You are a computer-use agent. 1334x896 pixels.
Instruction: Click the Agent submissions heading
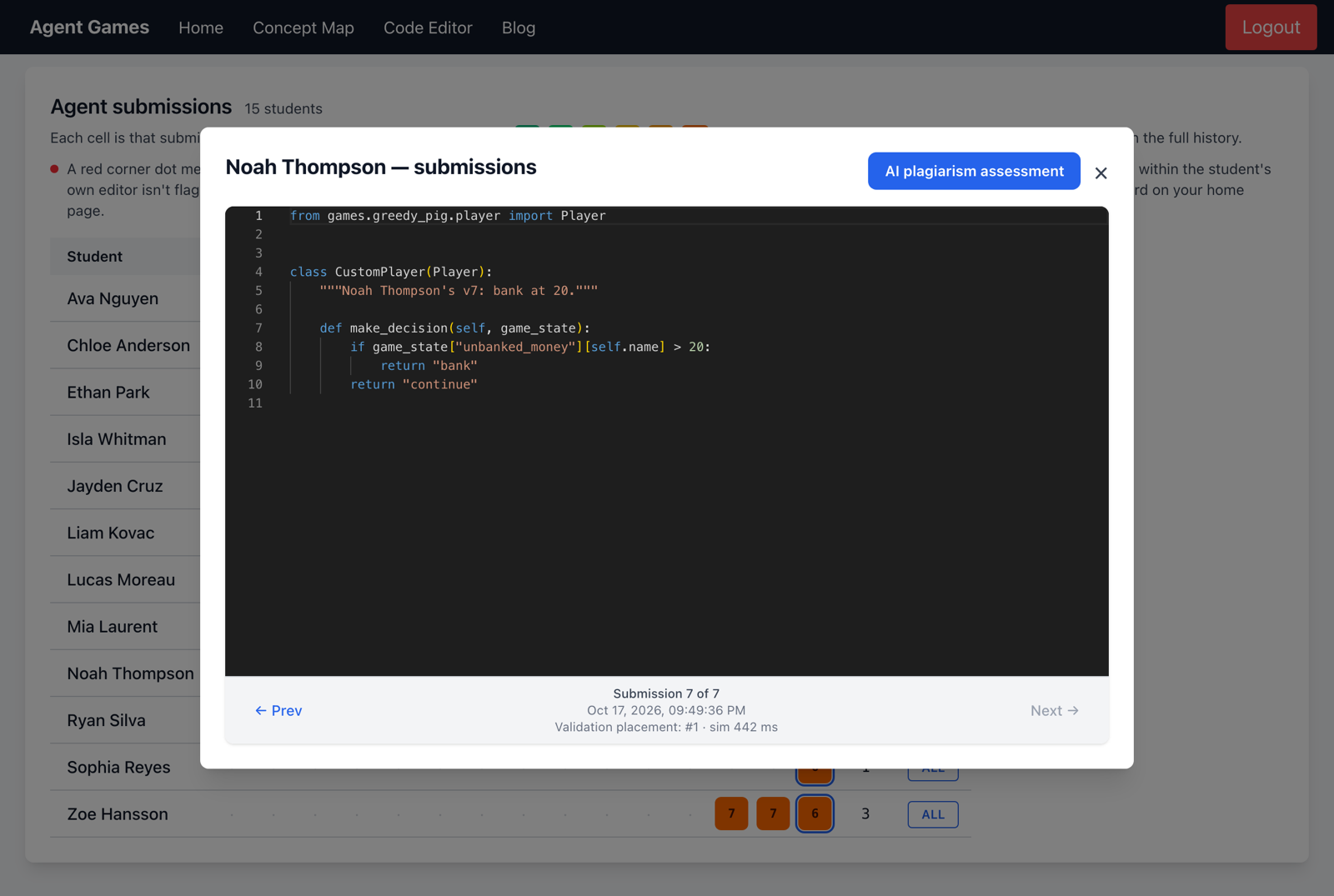coord(141,107)
